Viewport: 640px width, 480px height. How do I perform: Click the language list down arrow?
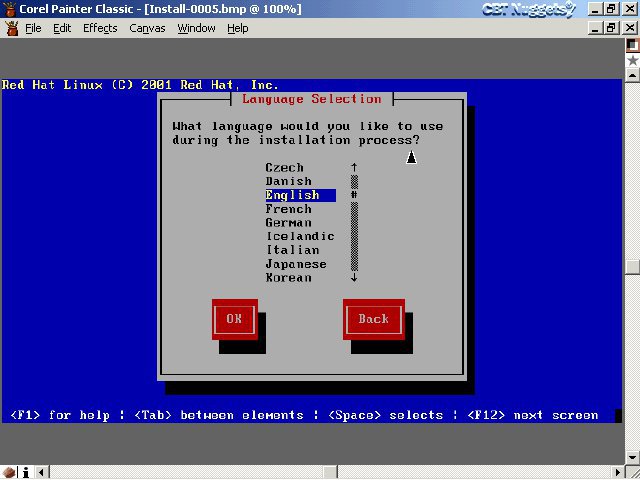[354, 278]
